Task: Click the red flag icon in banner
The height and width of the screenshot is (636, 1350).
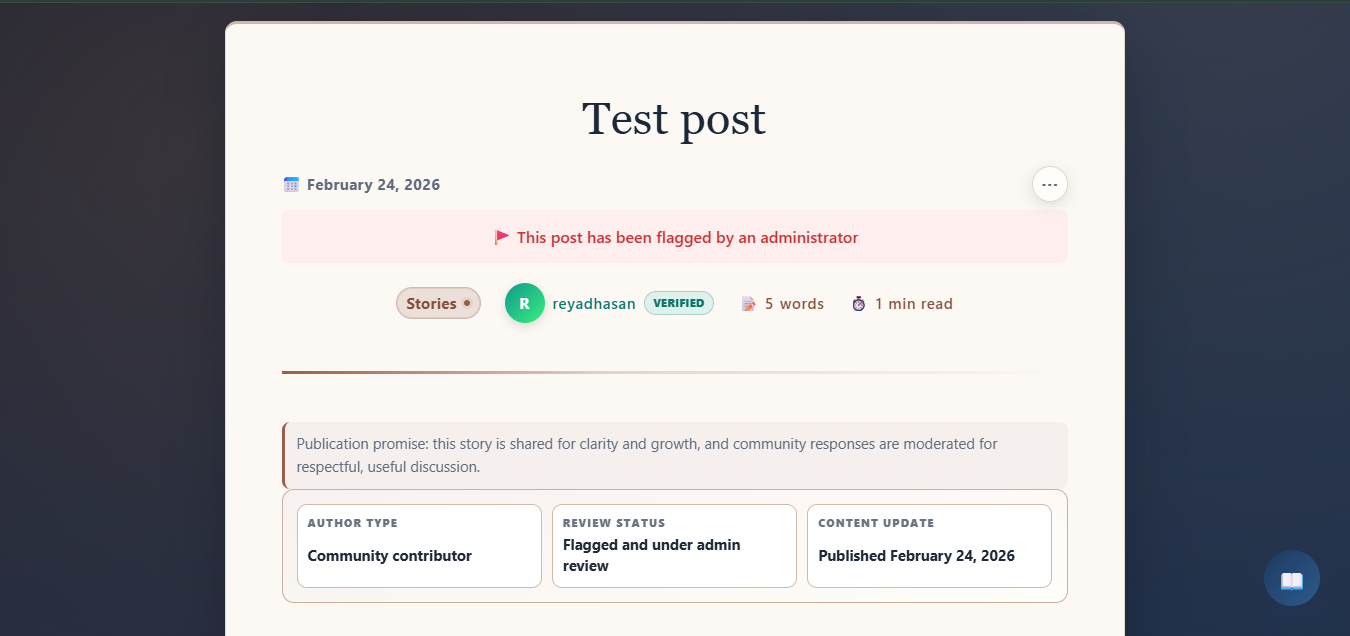Action: point(502,237)
